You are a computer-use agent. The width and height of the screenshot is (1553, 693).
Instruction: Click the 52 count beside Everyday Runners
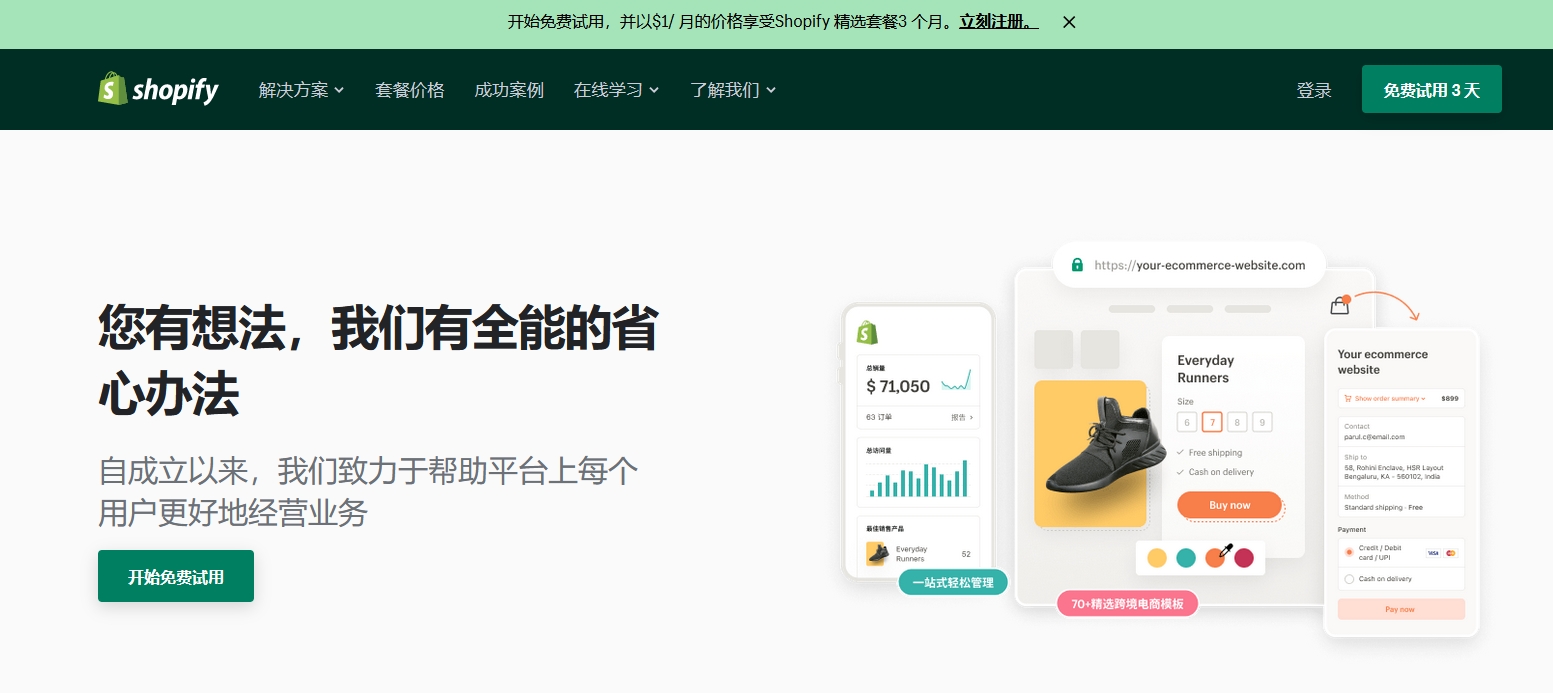(966, 554)
